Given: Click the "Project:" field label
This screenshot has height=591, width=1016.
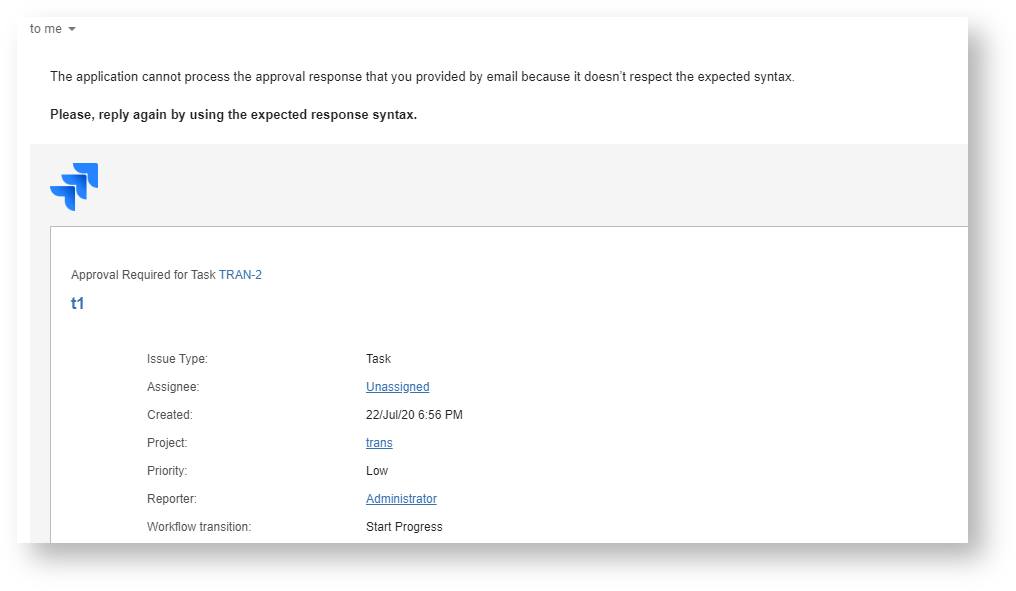Looking at the screenshot, I should coord(167,443).
